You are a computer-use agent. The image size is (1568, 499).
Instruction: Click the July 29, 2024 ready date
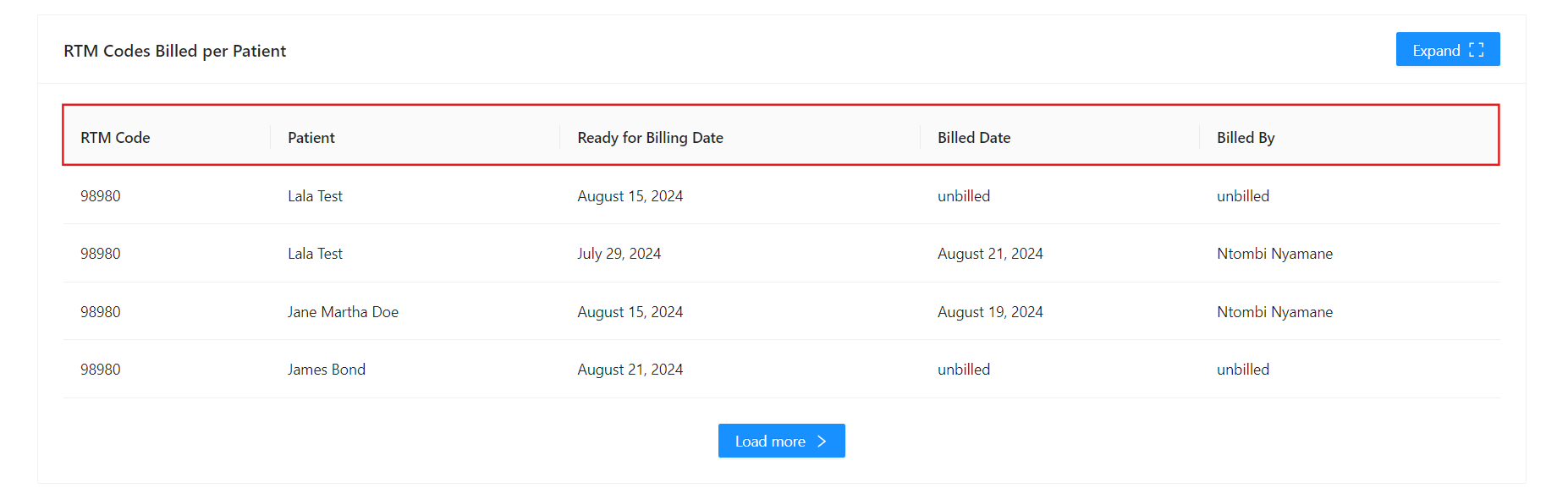click(x=619, y=254)
